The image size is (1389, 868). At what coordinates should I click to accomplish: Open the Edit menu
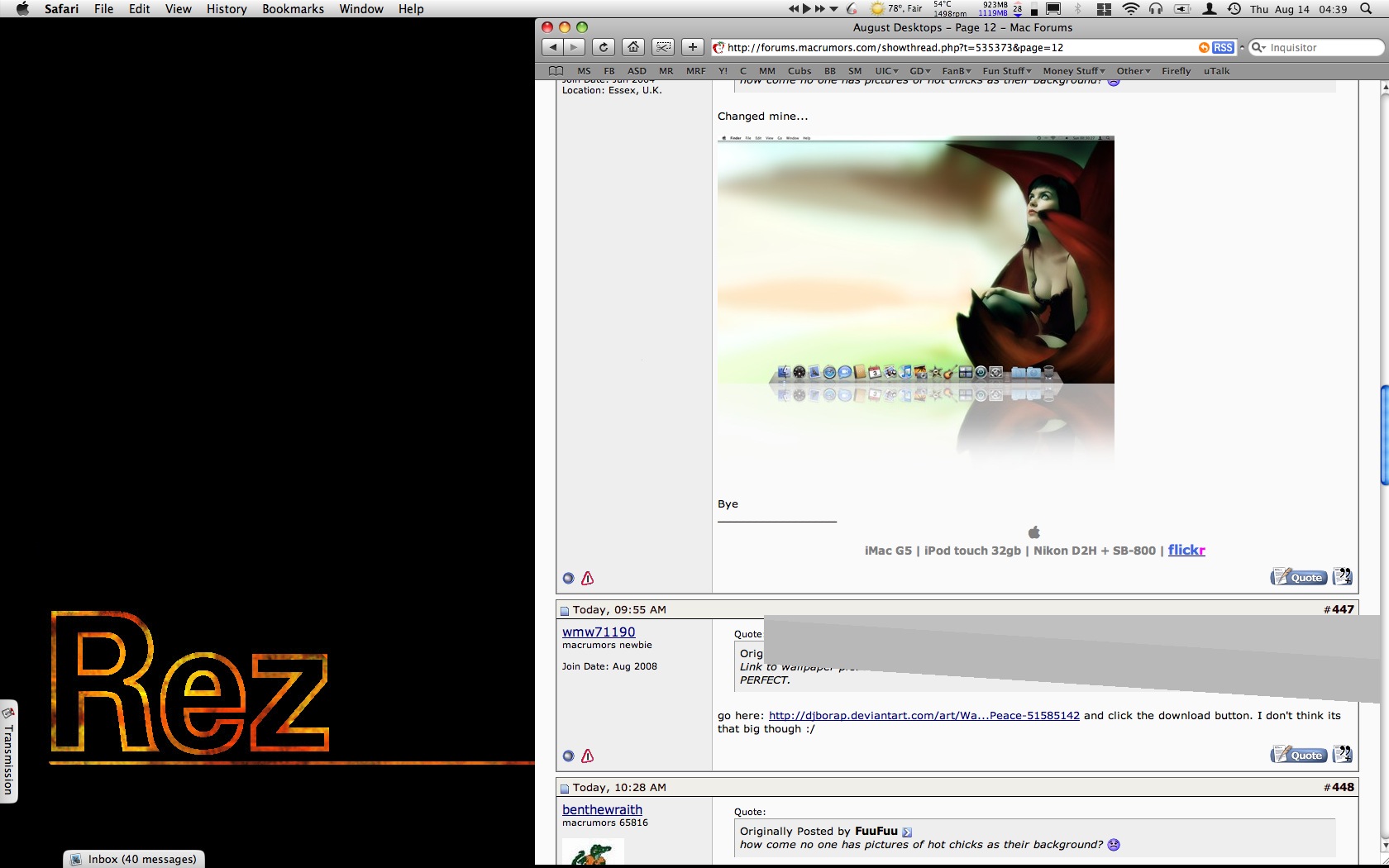tap(139, 9)
